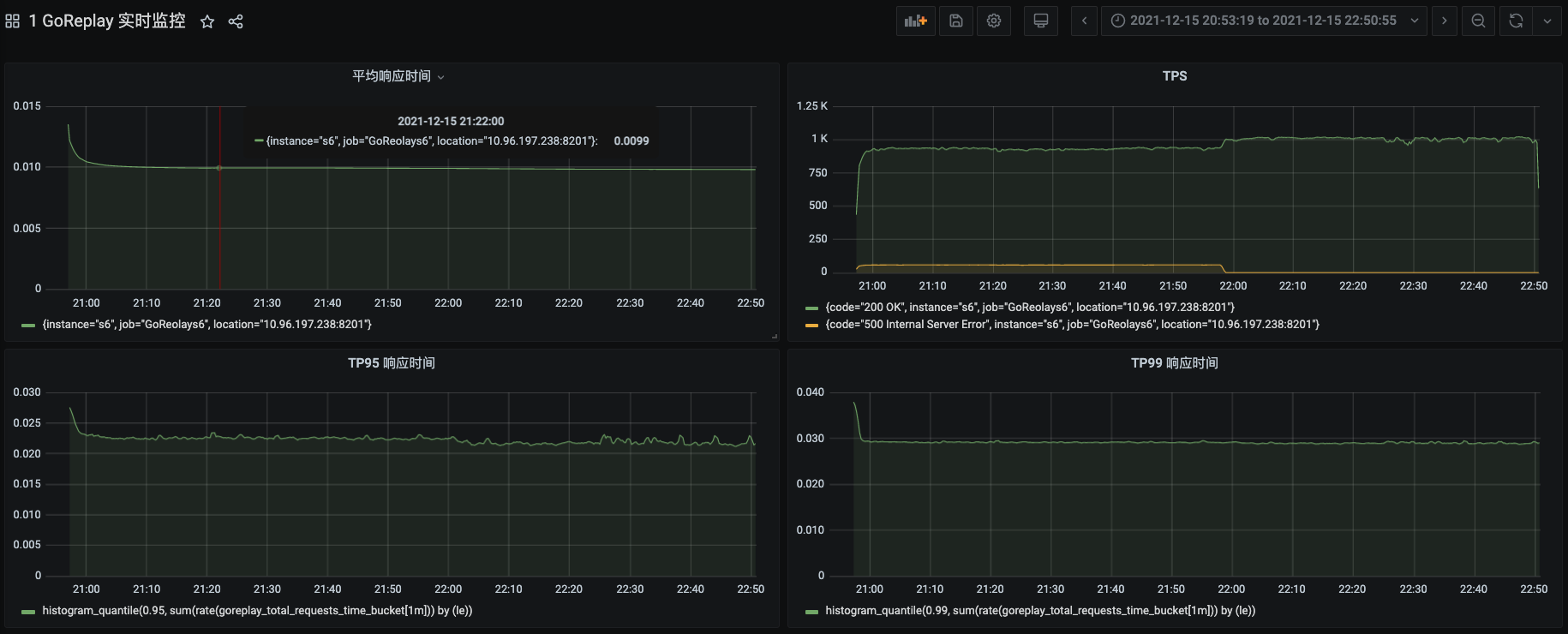Add a new panel to dashboard
This screenshot has width=1568, height=634.
[x=916, y=21]
